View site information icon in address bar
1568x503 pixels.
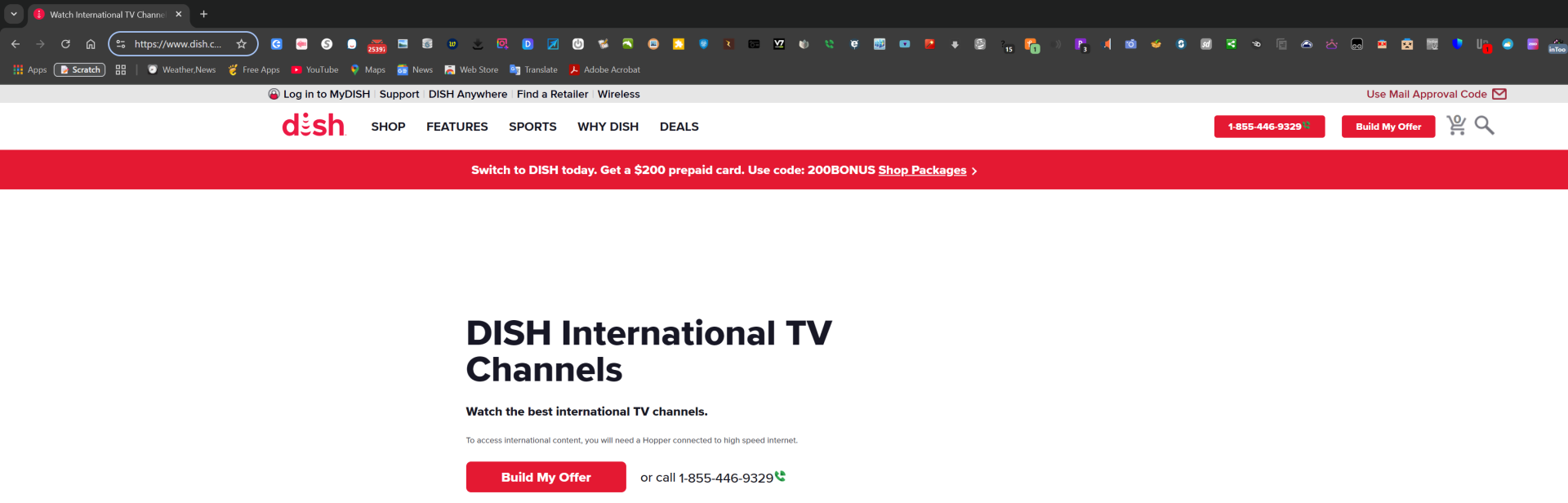[121, 44]
